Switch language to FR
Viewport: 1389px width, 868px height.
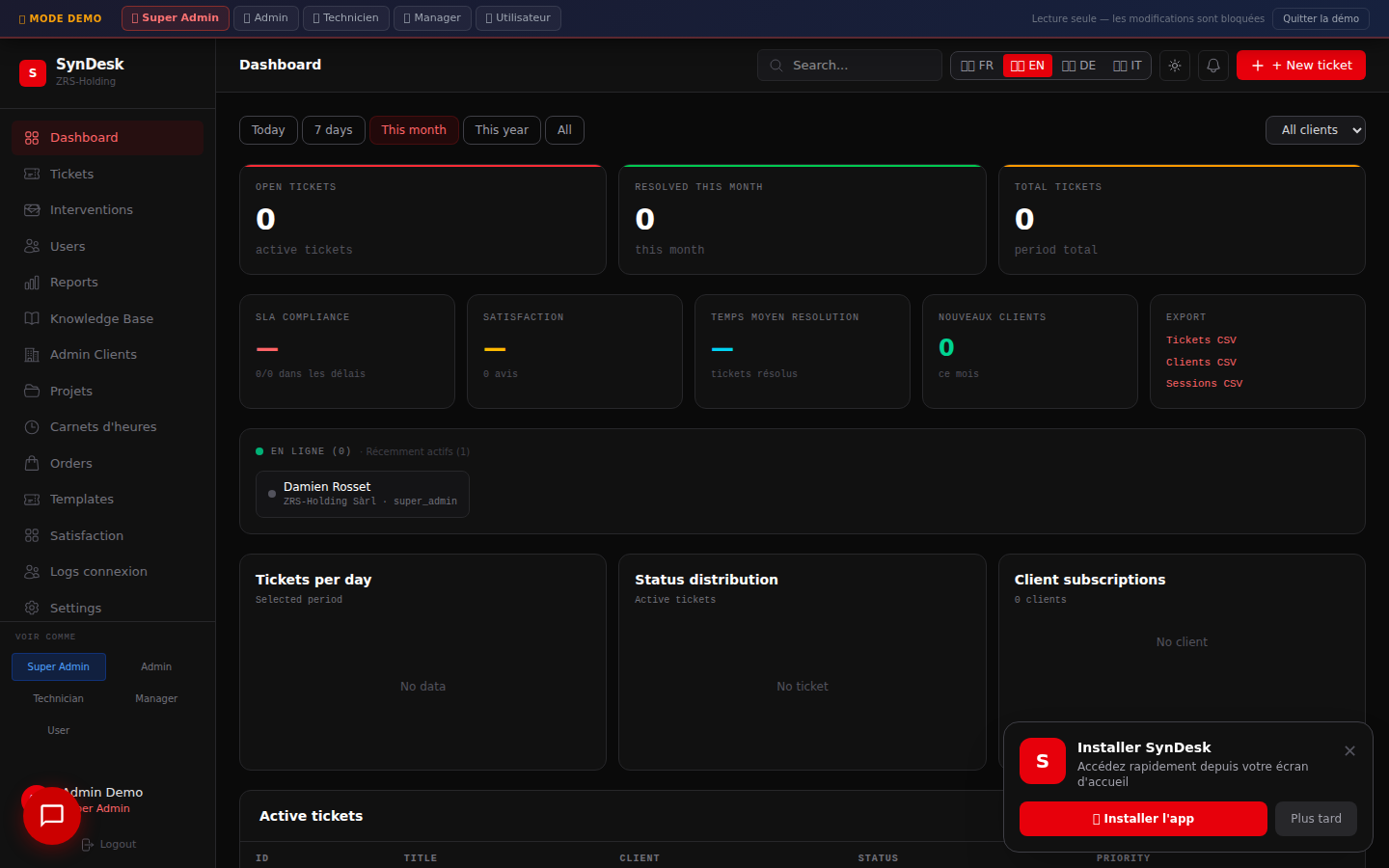977,66
